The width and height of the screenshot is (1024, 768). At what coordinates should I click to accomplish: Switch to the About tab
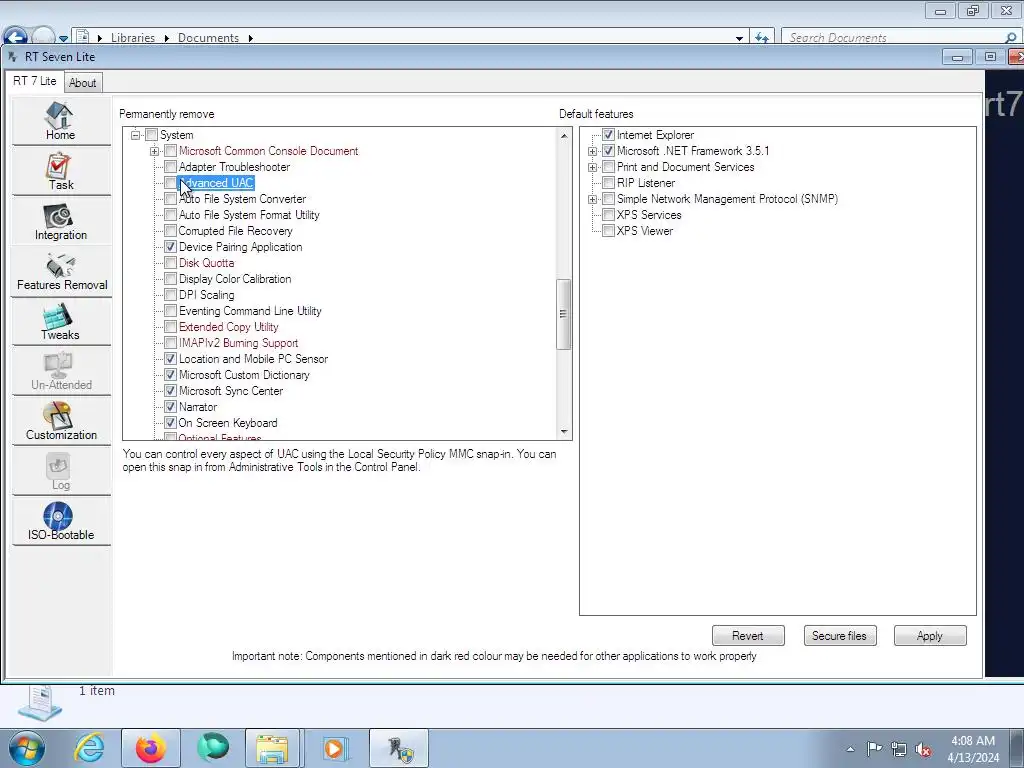click(x=82, y=83)
